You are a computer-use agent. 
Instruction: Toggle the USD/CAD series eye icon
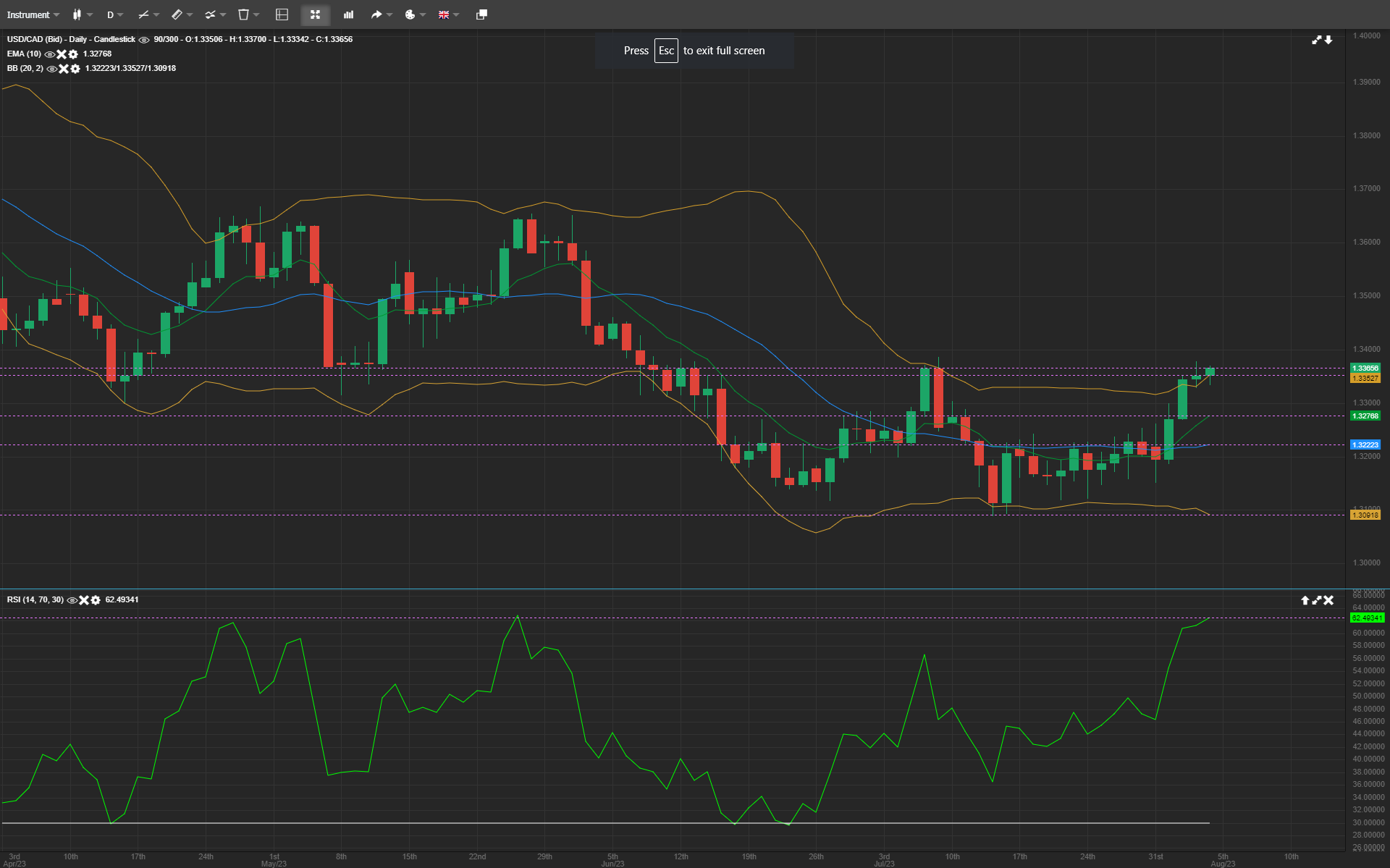pos(143,40)
